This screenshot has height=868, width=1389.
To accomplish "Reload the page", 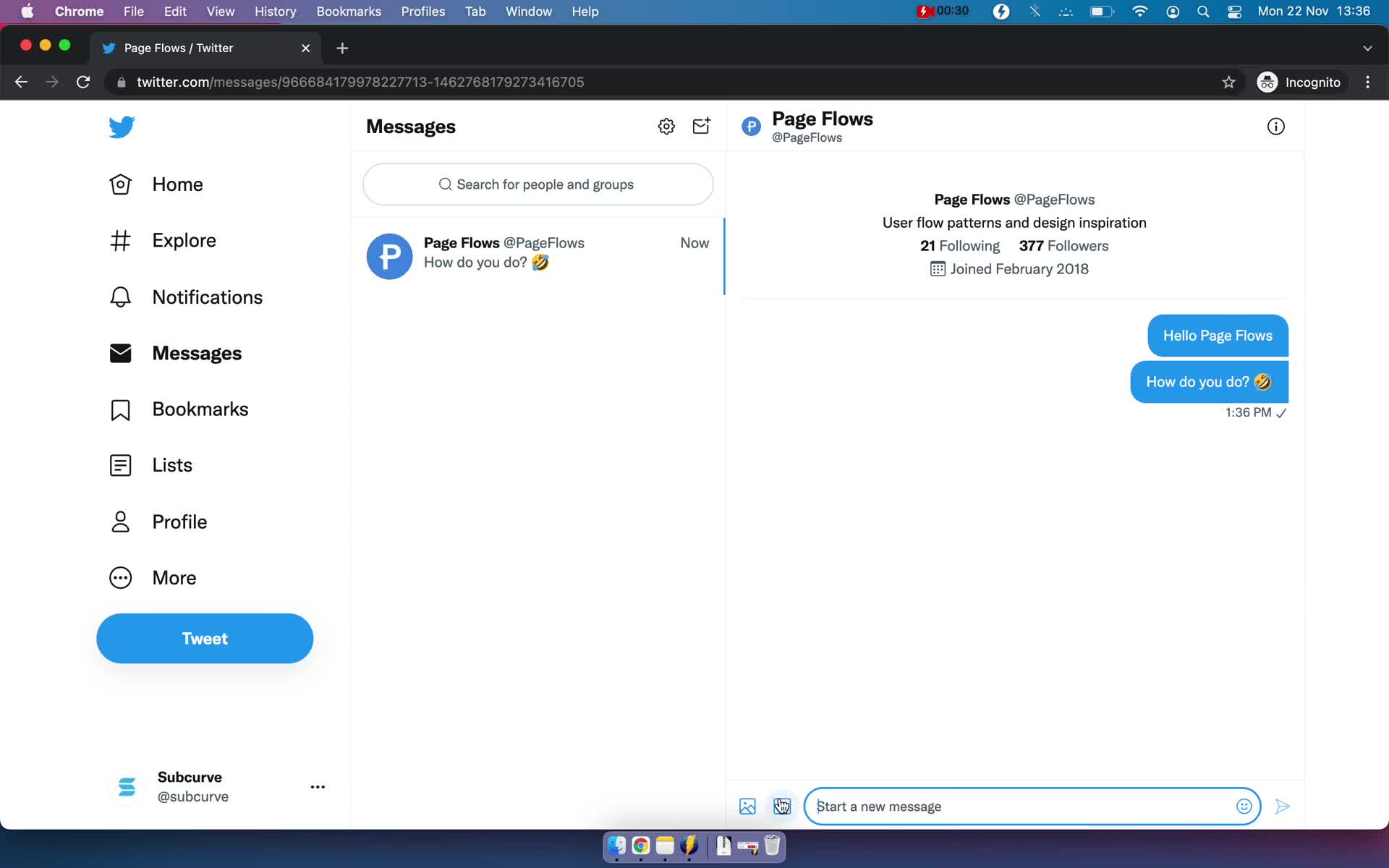I will 83,82.
